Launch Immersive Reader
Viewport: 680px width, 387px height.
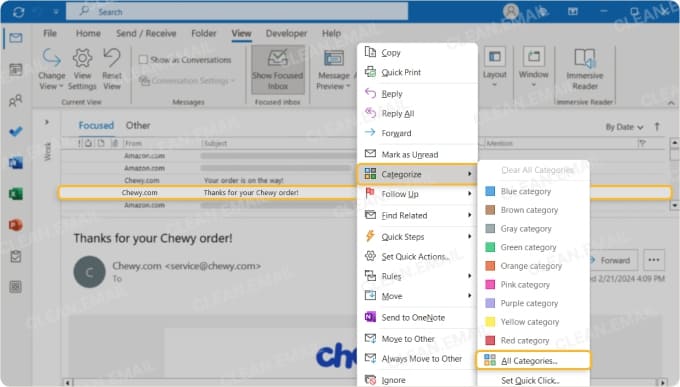pyautogui.click(x=585, y=69)
